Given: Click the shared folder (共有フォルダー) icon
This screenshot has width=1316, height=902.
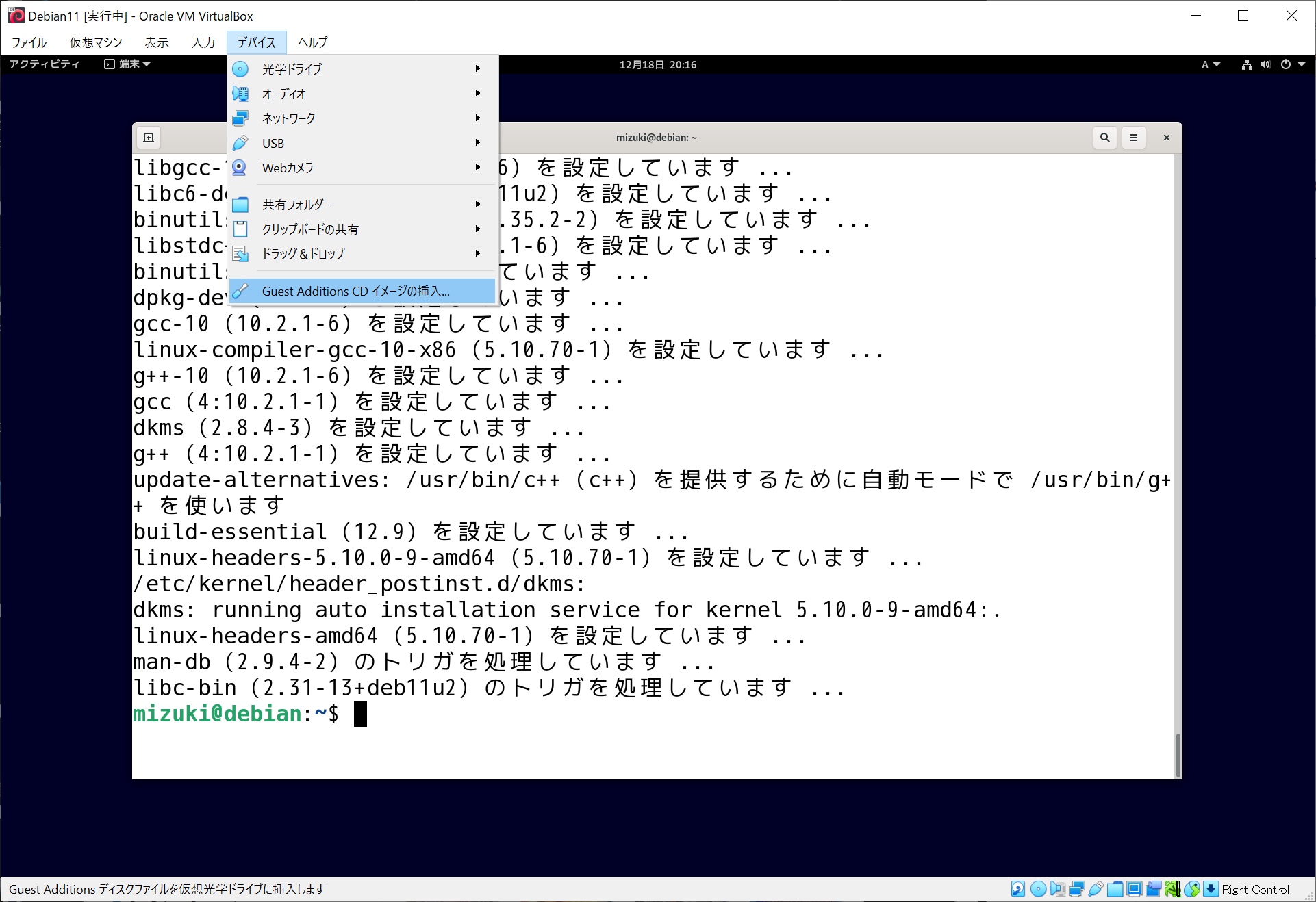Looking at the screenshot, I should [x=240, y=205].
